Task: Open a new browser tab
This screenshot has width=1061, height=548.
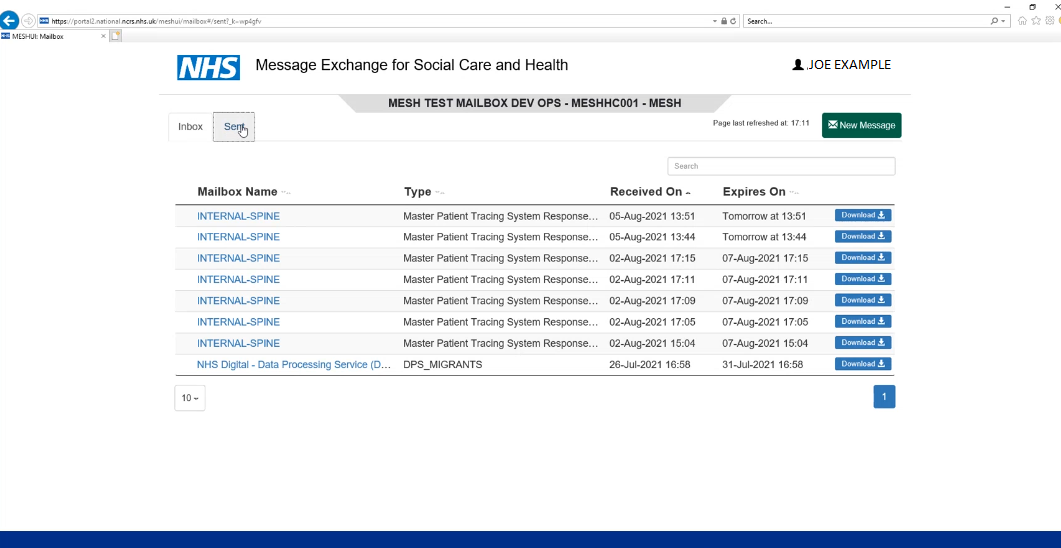Action: [x=116, y=37]
